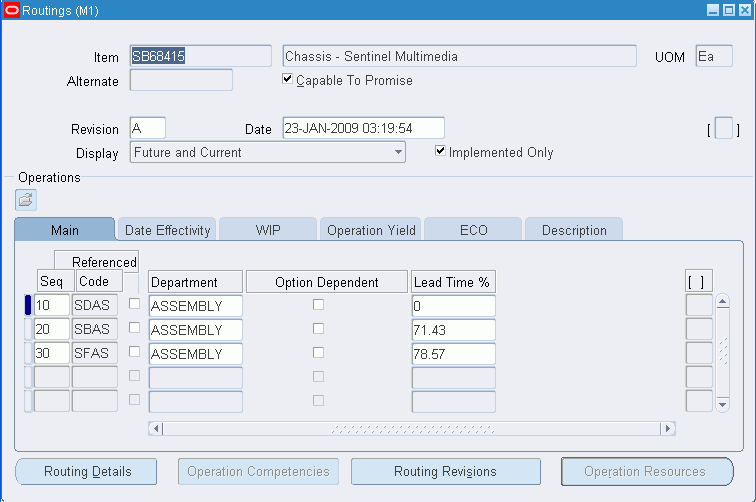
Task: Open the Operation Yield tab
Action: (371, 230)
